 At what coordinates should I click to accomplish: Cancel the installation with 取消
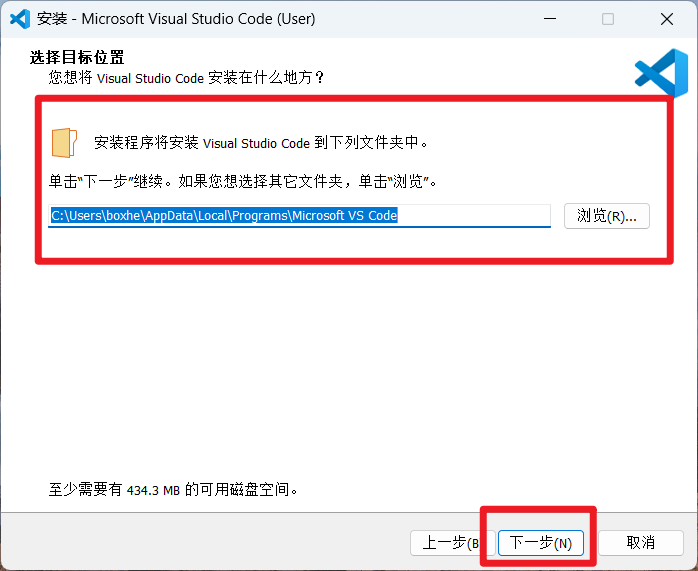[641, 543]
